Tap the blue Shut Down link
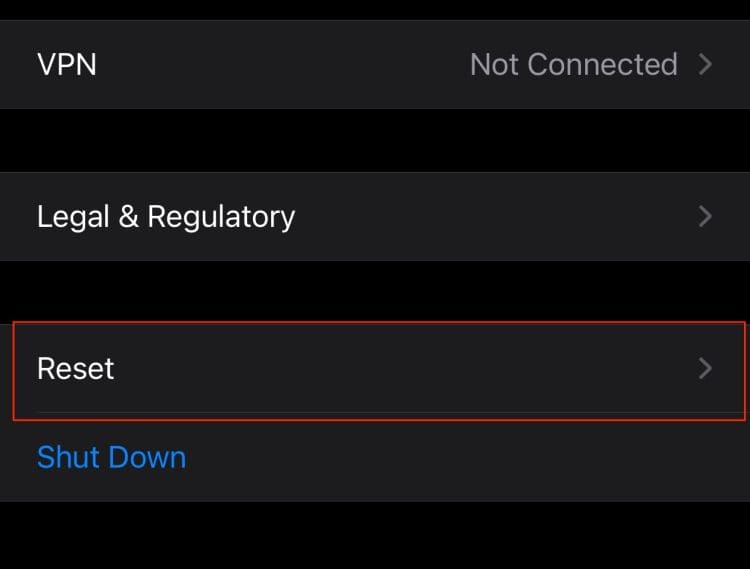Viewport: 750px width, 569px height. pos(111,458)
